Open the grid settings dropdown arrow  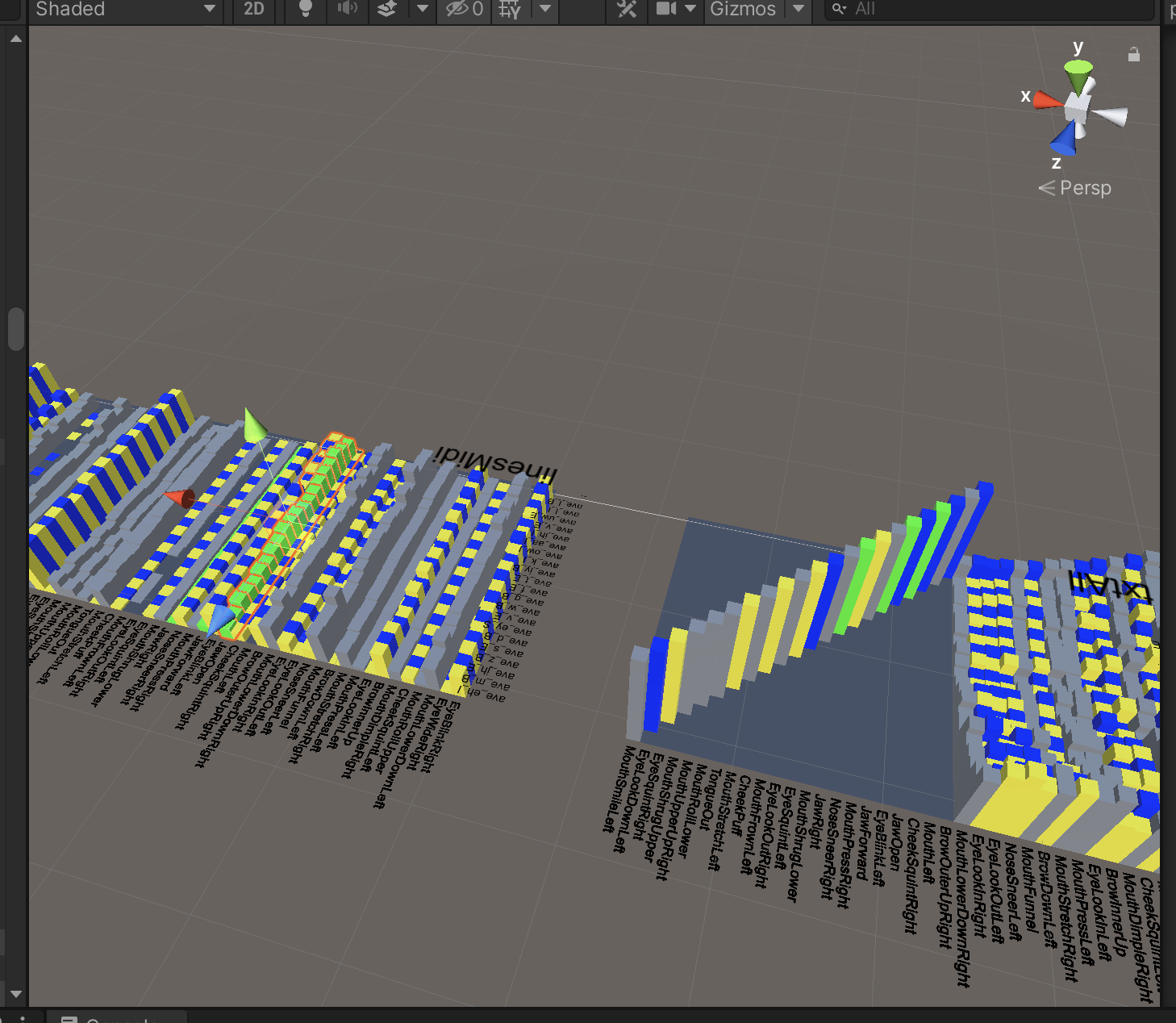tap(545, 9)
